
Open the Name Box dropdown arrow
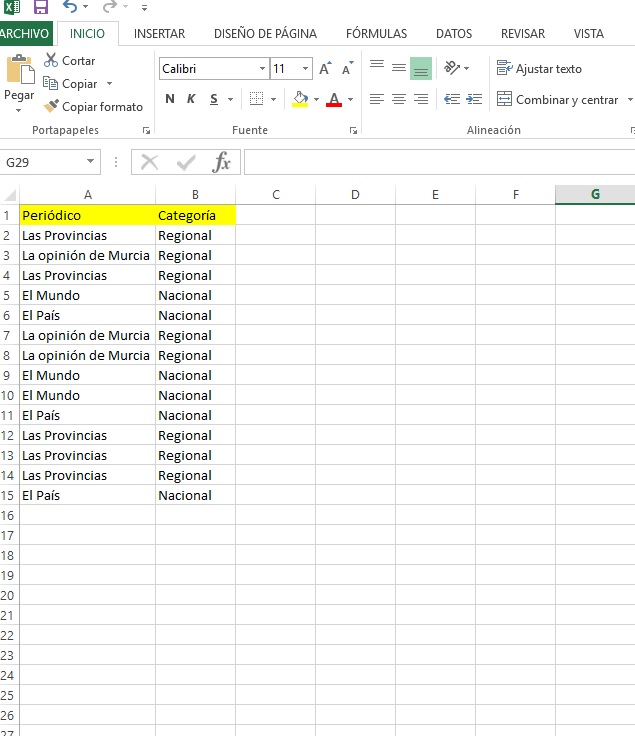coord(90,162)
